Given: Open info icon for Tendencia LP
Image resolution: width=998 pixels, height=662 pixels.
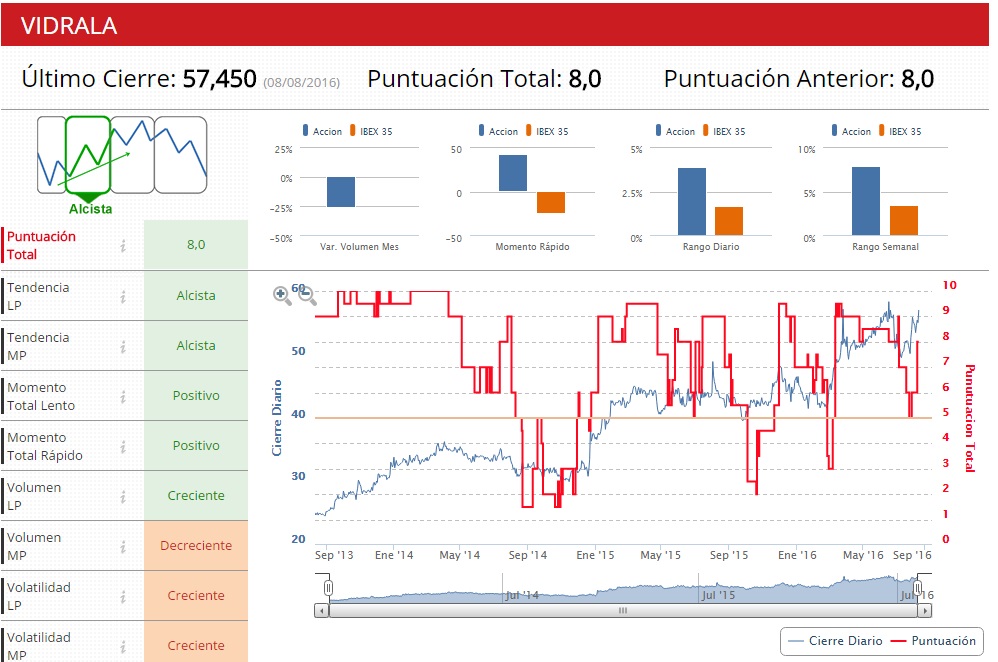Looking at the screenshot, I should tap(123, 296).
